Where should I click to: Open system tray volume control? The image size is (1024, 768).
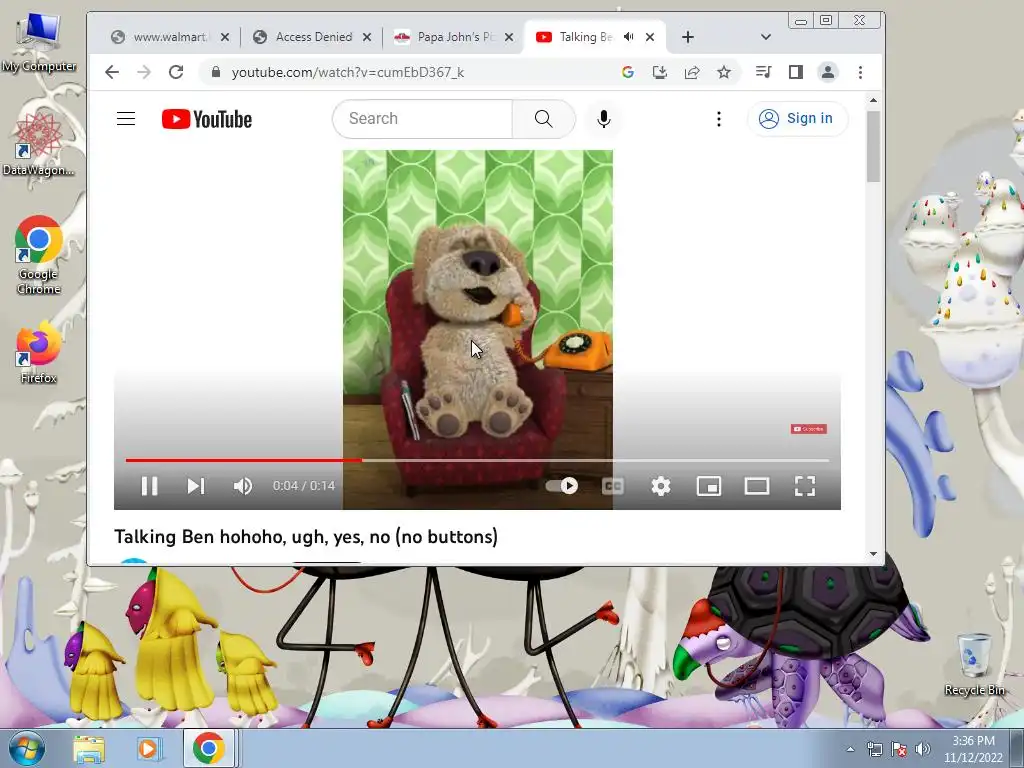pos(923,749)
